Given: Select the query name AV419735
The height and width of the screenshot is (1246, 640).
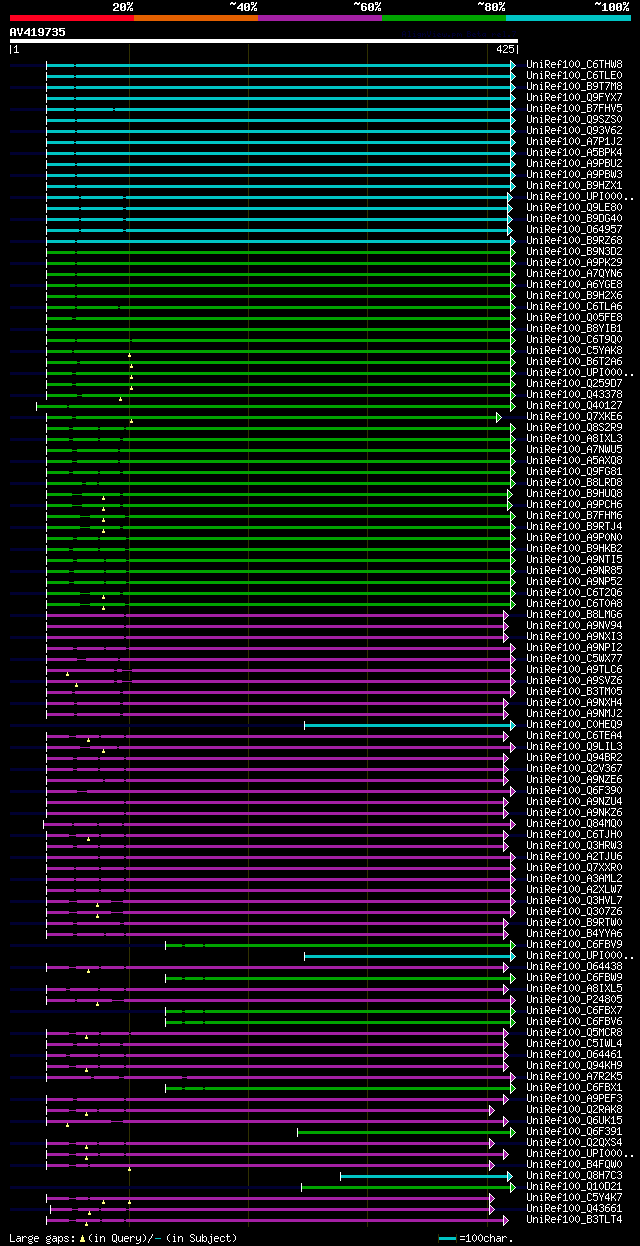Looking at the screenshot, I should 38,32.
